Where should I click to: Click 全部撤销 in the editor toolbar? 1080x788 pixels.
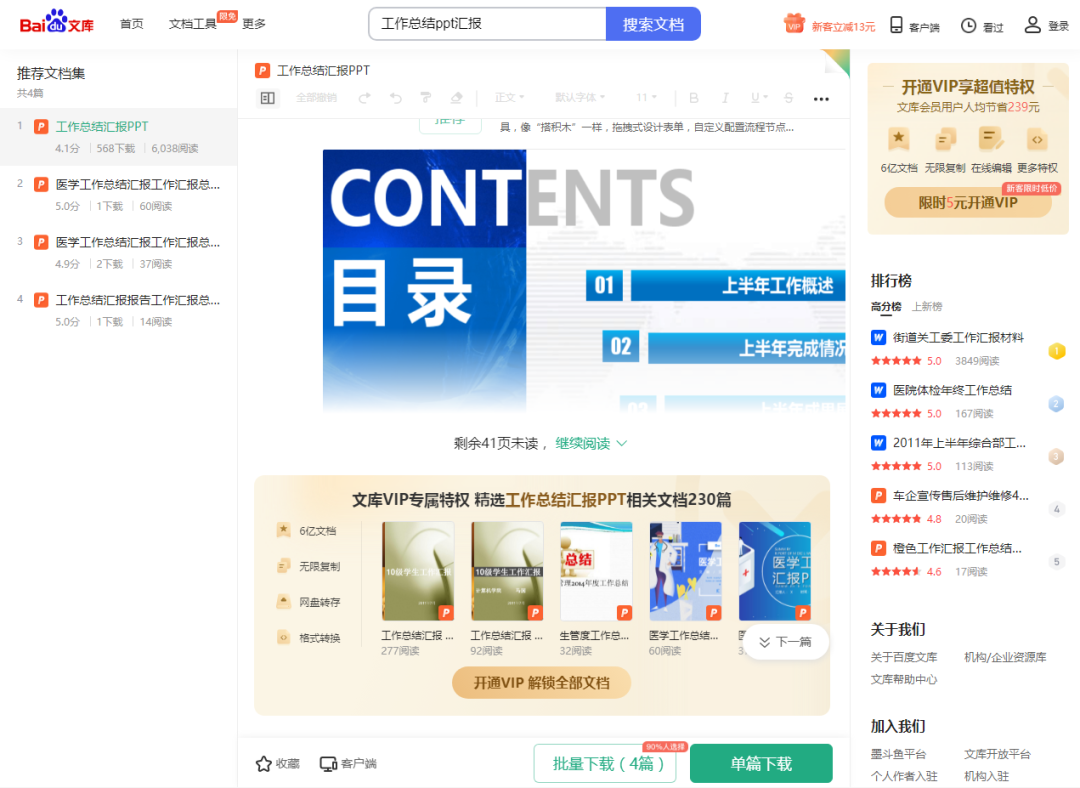[x=317, y=98]
